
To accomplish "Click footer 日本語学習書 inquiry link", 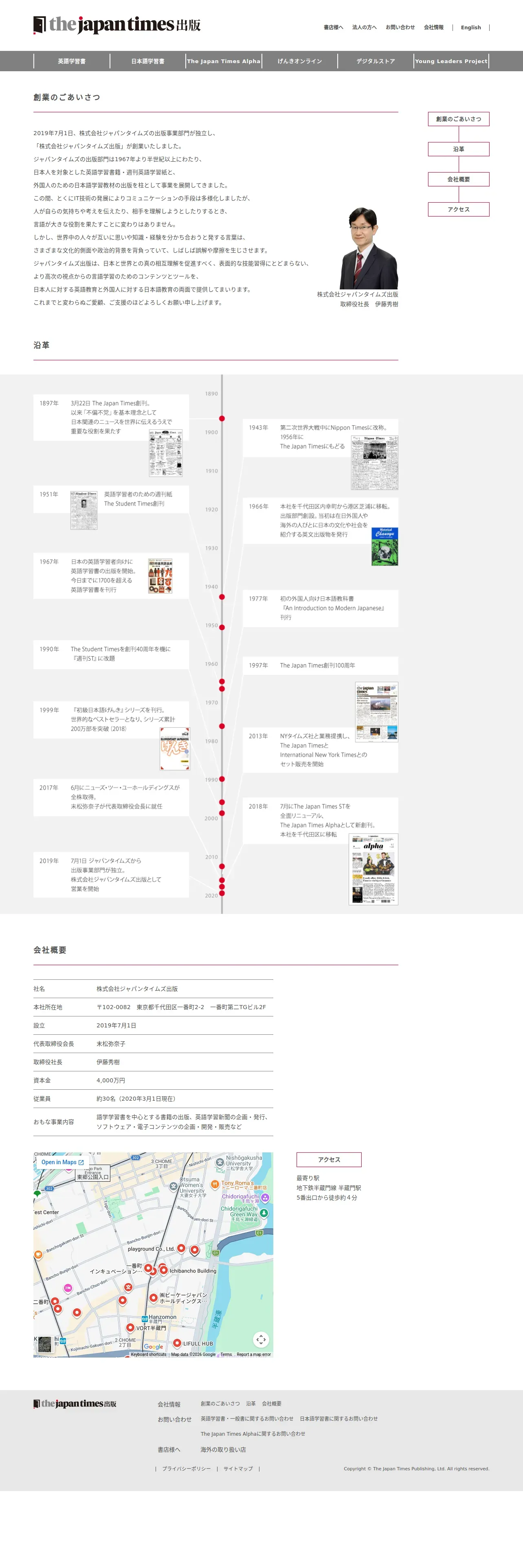I will coord(338,1419).
